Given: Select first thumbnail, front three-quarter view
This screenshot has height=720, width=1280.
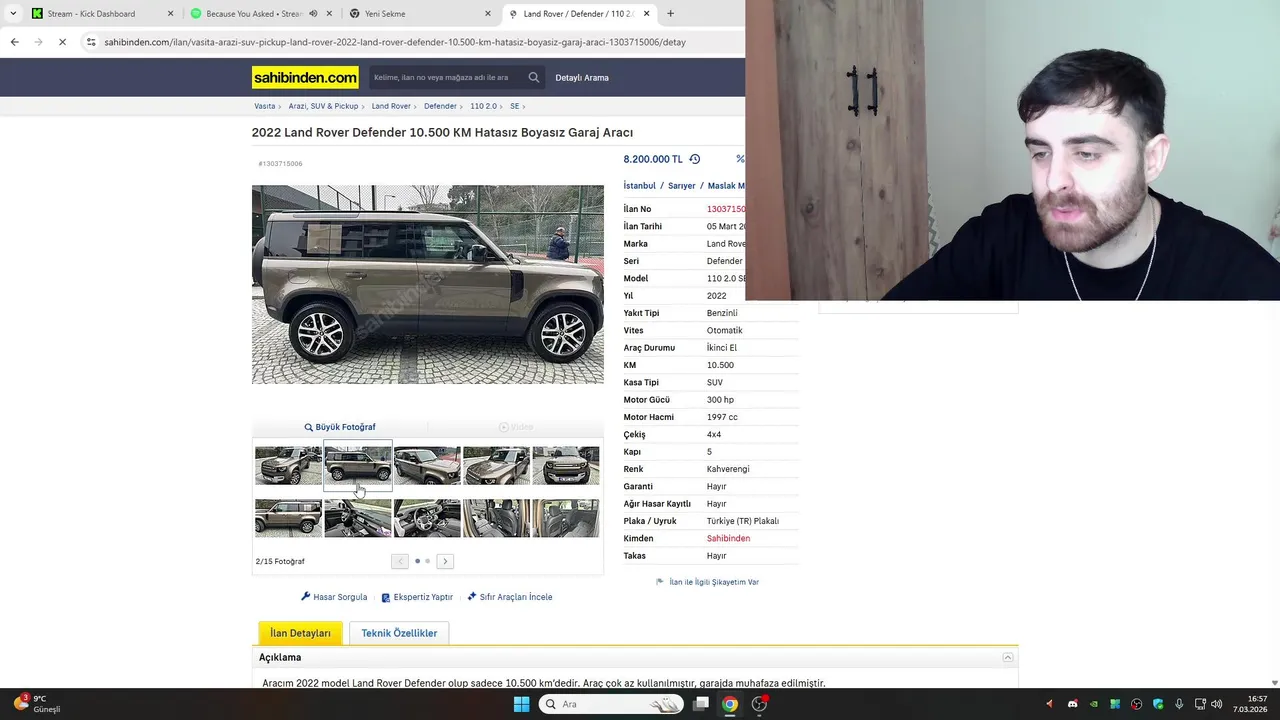Looking at the screenshot, I should (288, 465).
